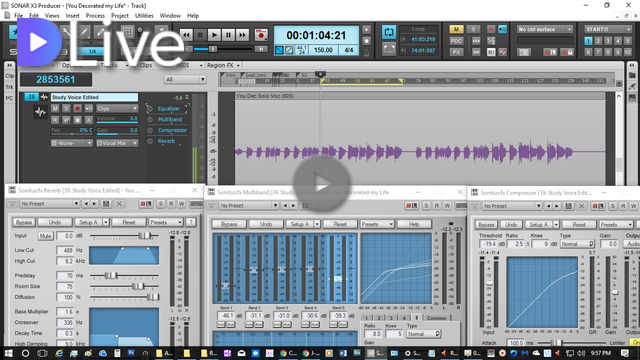Screen dimensions: 640x360
Task: Click save preset floppy icon in Reverb window
Action: tap(106, 204)
